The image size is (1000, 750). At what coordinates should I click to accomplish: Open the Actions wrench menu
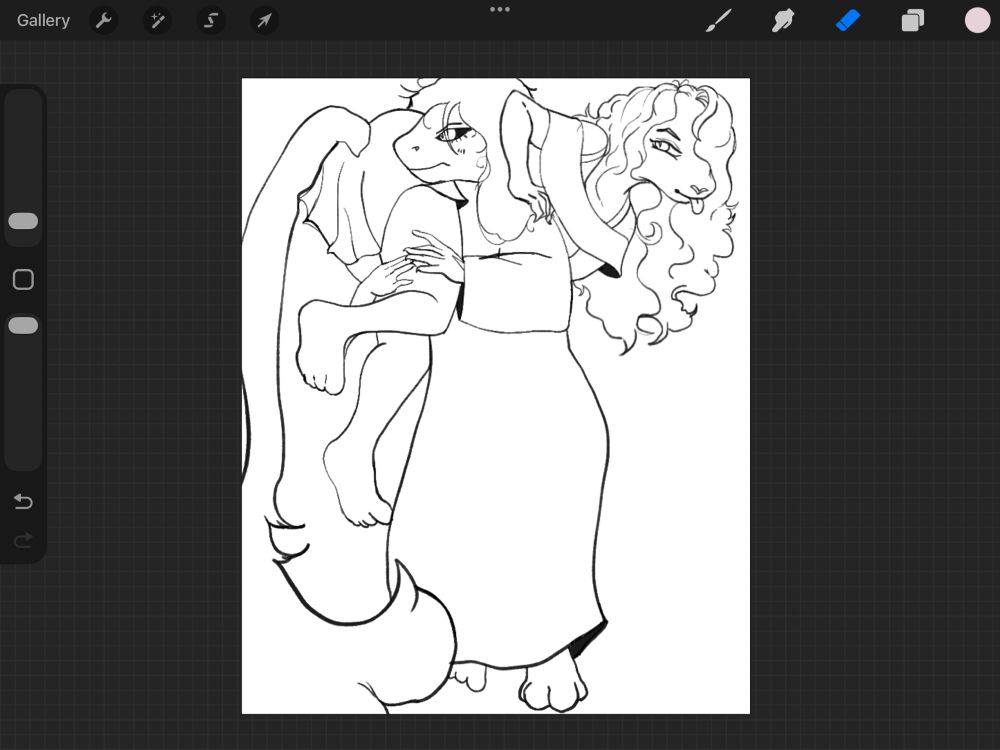click(x=103, y=21)
